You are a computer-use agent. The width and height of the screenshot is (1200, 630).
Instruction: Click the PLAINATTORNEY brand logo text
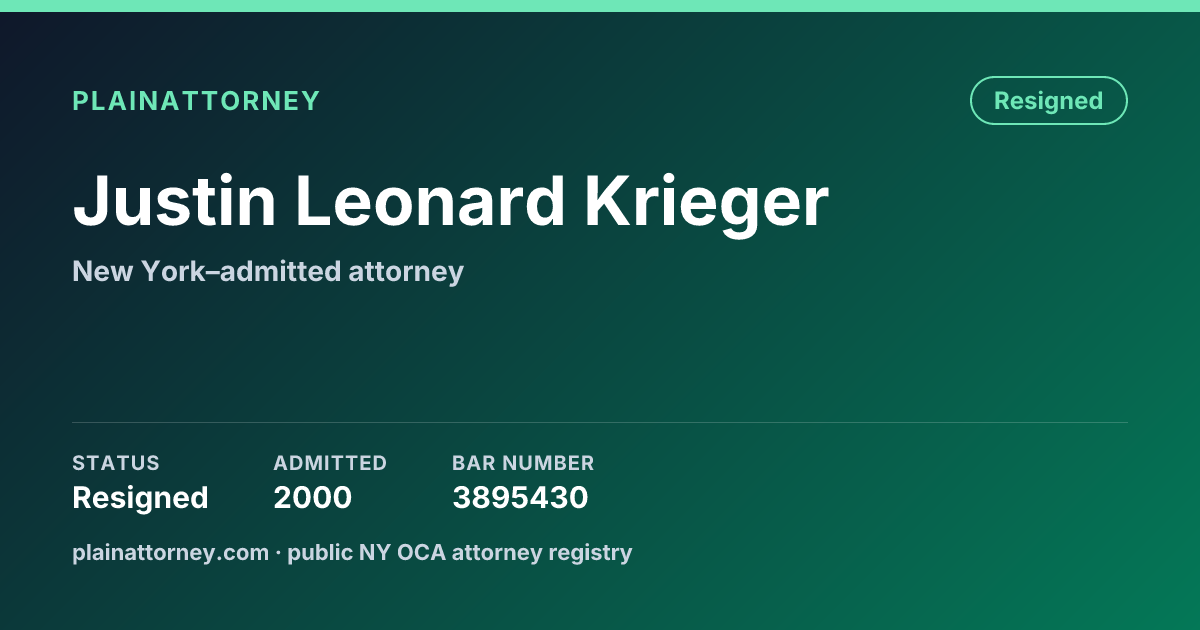tap(196, 101)
